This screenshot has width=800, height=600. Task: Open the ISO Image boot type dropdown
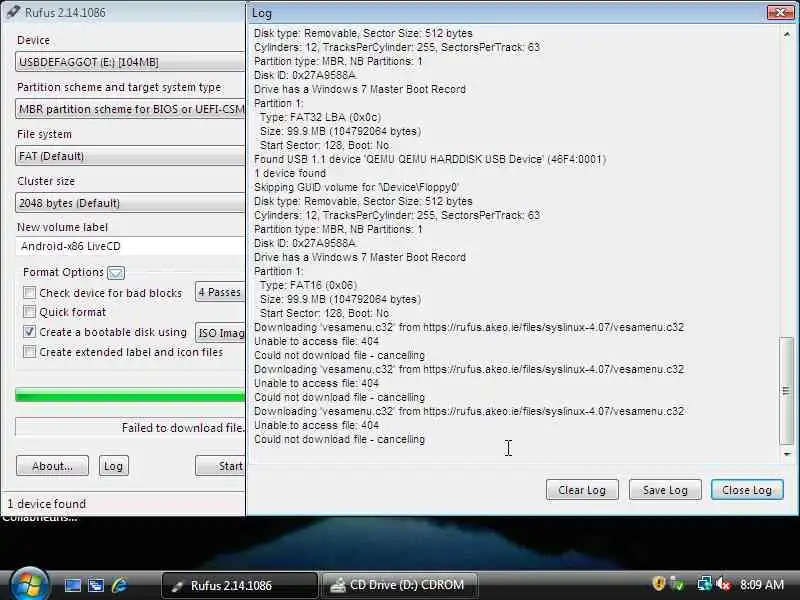click(220, 333)
